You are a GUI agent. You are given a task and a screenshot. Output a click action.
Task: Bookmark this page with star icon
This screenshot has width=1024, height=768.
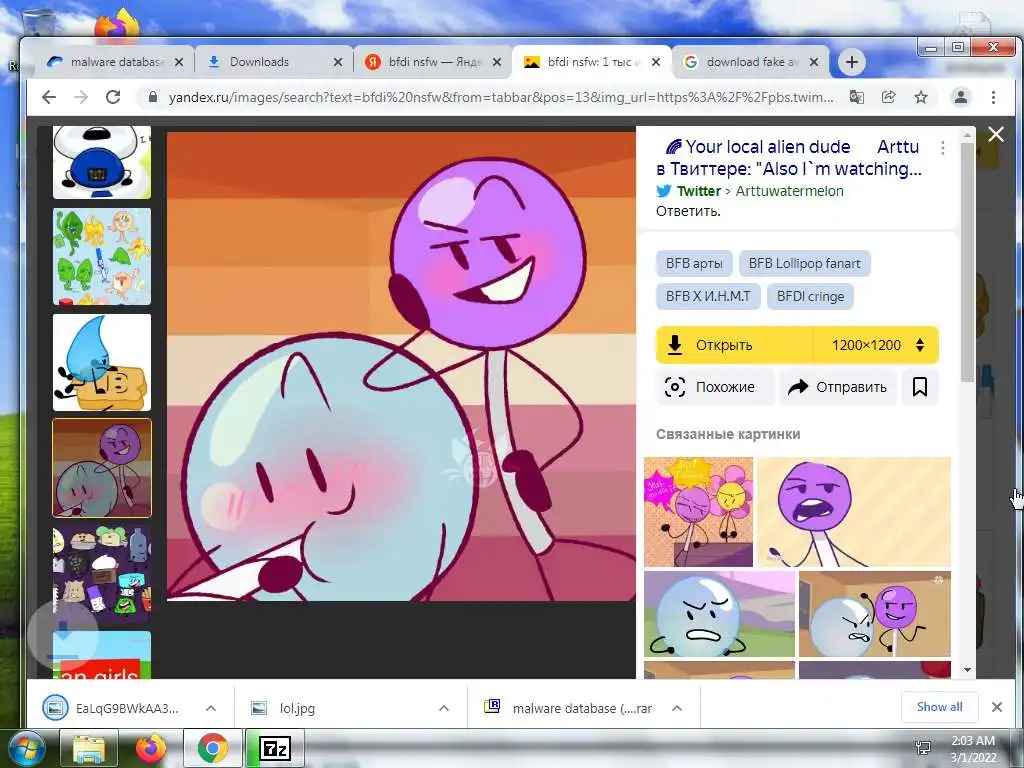tap(921, 97)
